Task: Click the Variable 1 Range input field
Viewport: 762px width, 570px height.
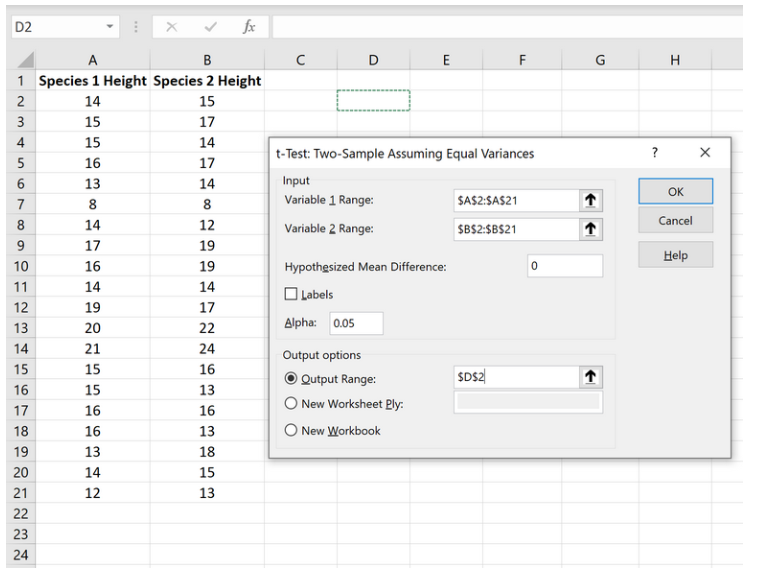Action: coord(516,200)
